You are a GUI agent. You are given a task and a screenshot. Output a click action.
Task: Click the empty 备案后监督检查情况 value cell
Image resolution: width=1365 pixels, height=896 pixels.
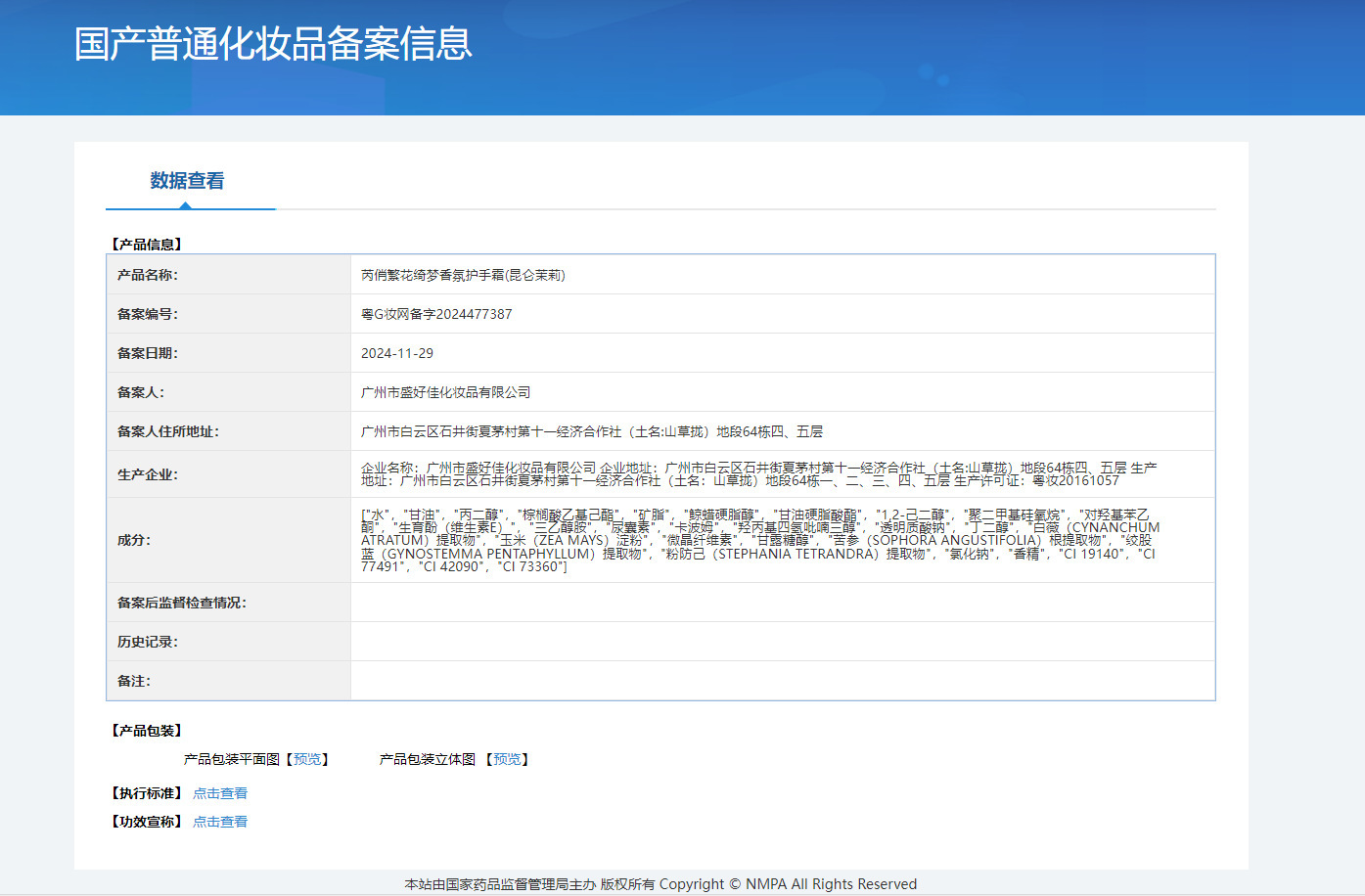click(x=782, y=603)
